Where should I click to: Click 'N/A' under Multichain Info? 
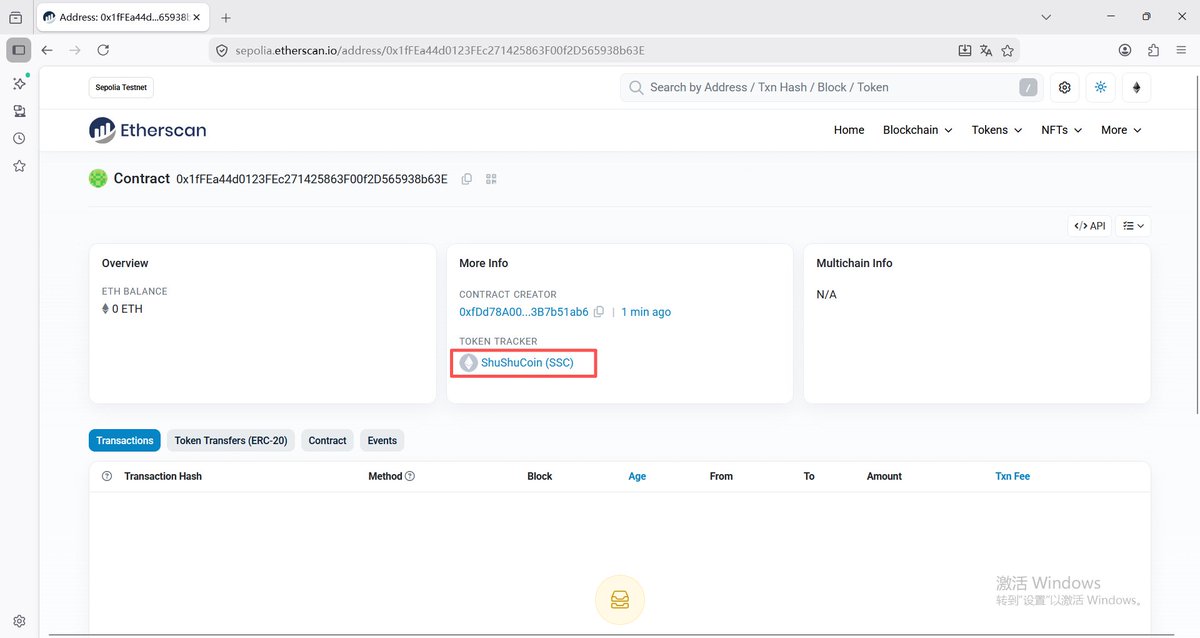click(x=826, y=295)
